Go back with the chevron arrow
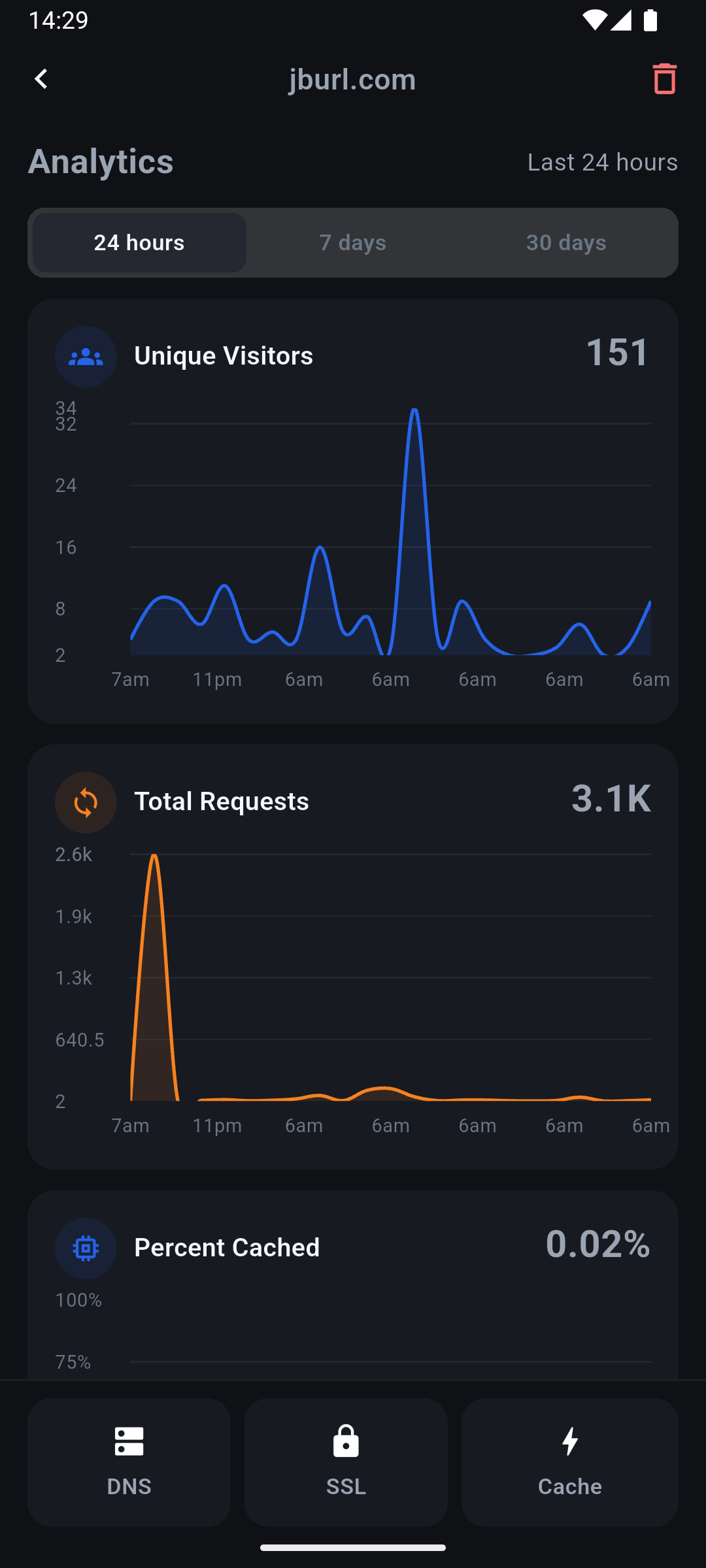706x1568 pixels. pyautogui.click(x=41, y=79)
